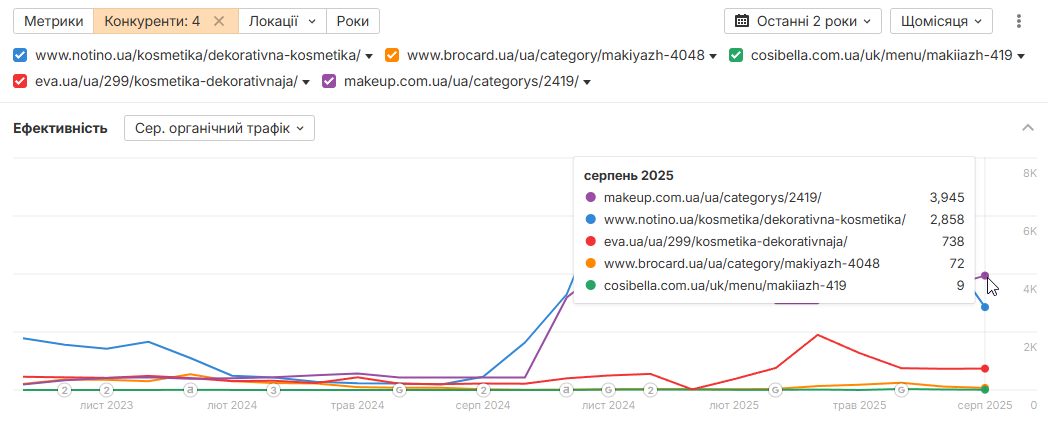Click the 'a' marker near лют 2024
This screenshot has width=1048, height=422.
click(190, 389)
